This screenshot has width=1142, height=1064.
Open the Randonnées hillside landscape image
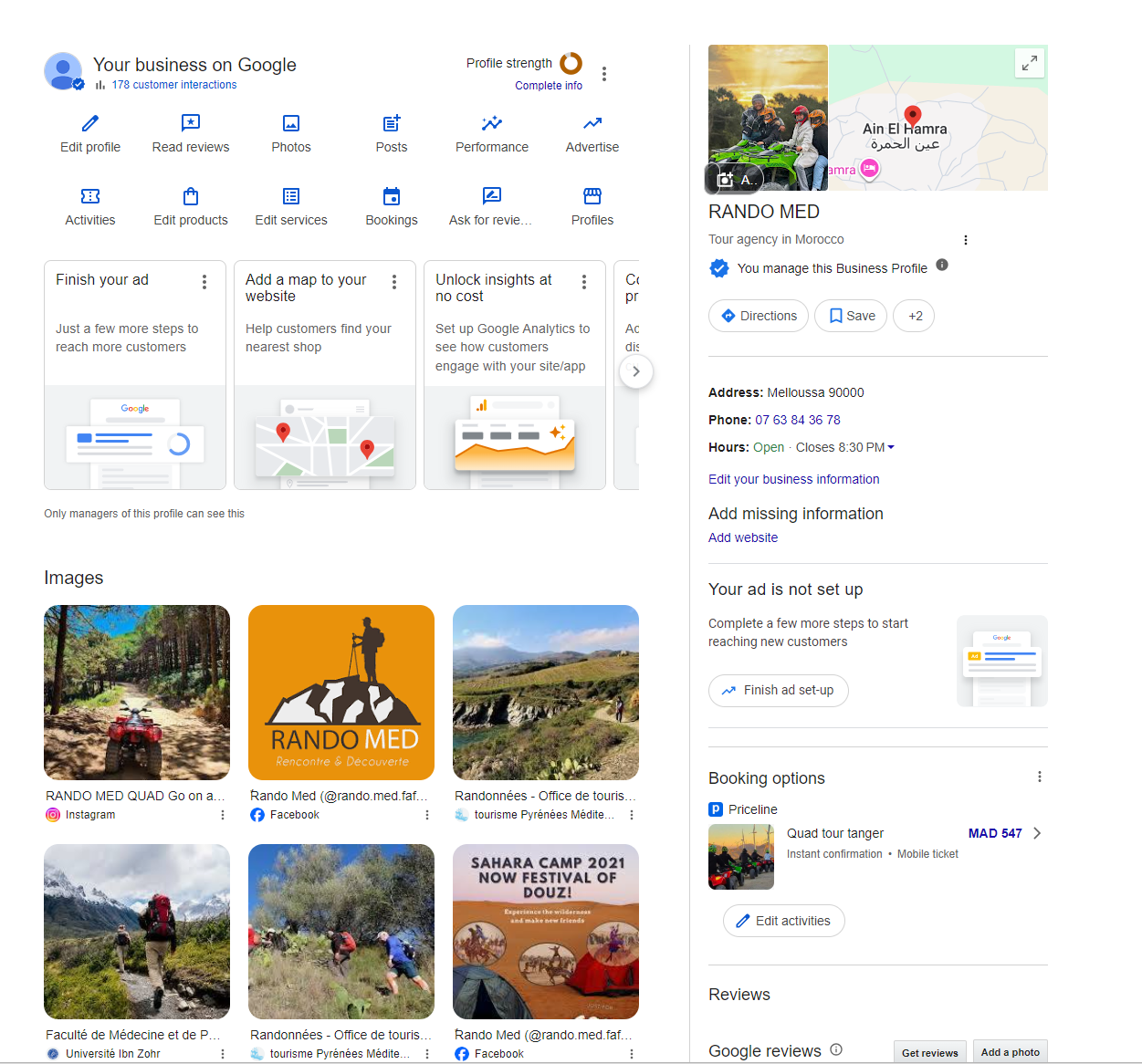click(546, 693)
